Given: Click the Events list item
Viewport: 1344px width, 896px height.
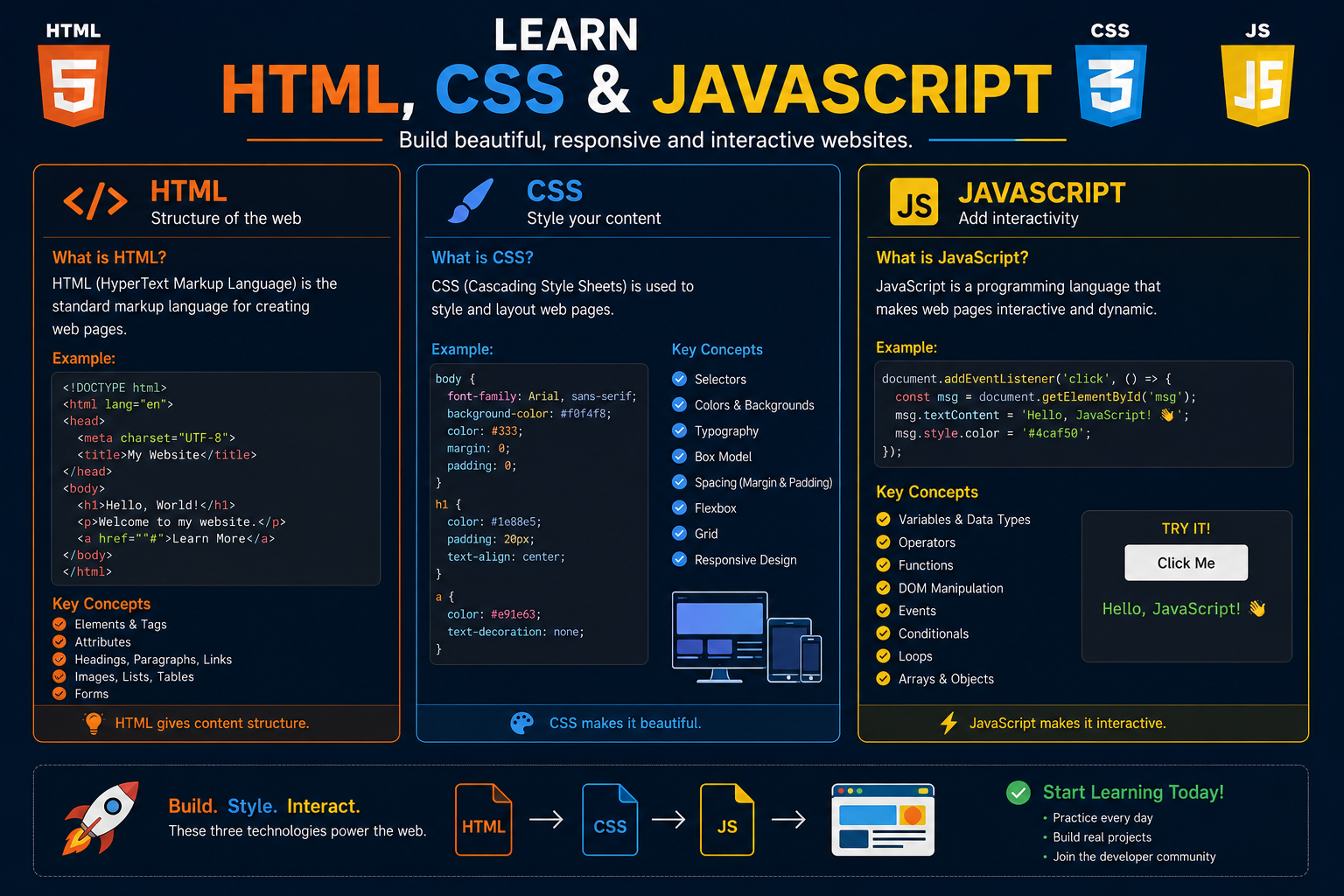Looking at the screenshot, I should [x=917, y=610].
